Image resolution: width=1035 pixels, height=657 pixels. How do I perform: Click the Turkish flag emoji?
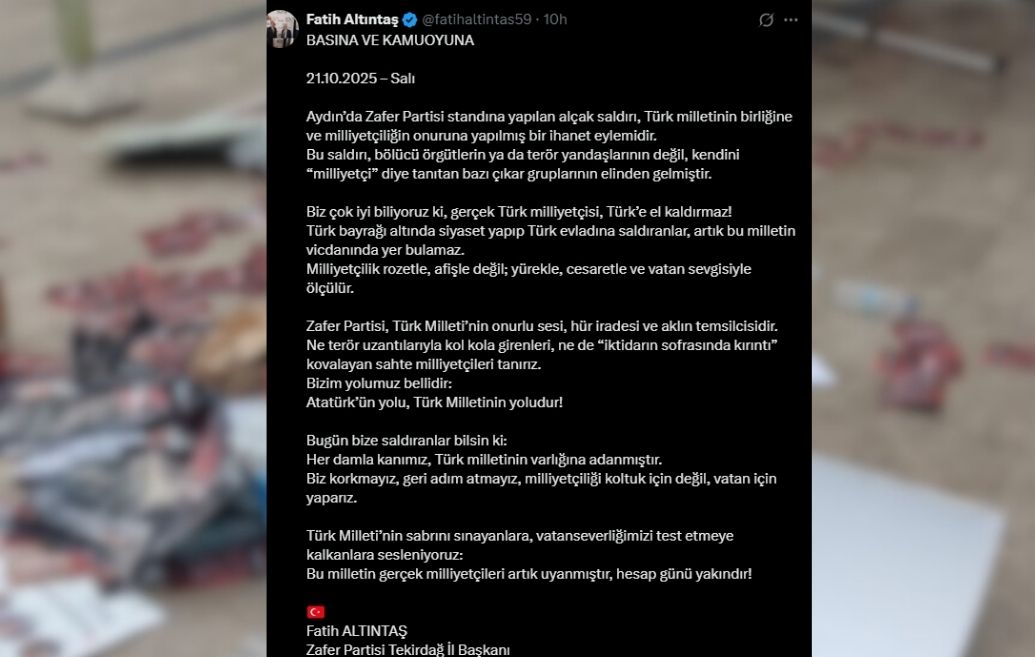coord(316,612)
